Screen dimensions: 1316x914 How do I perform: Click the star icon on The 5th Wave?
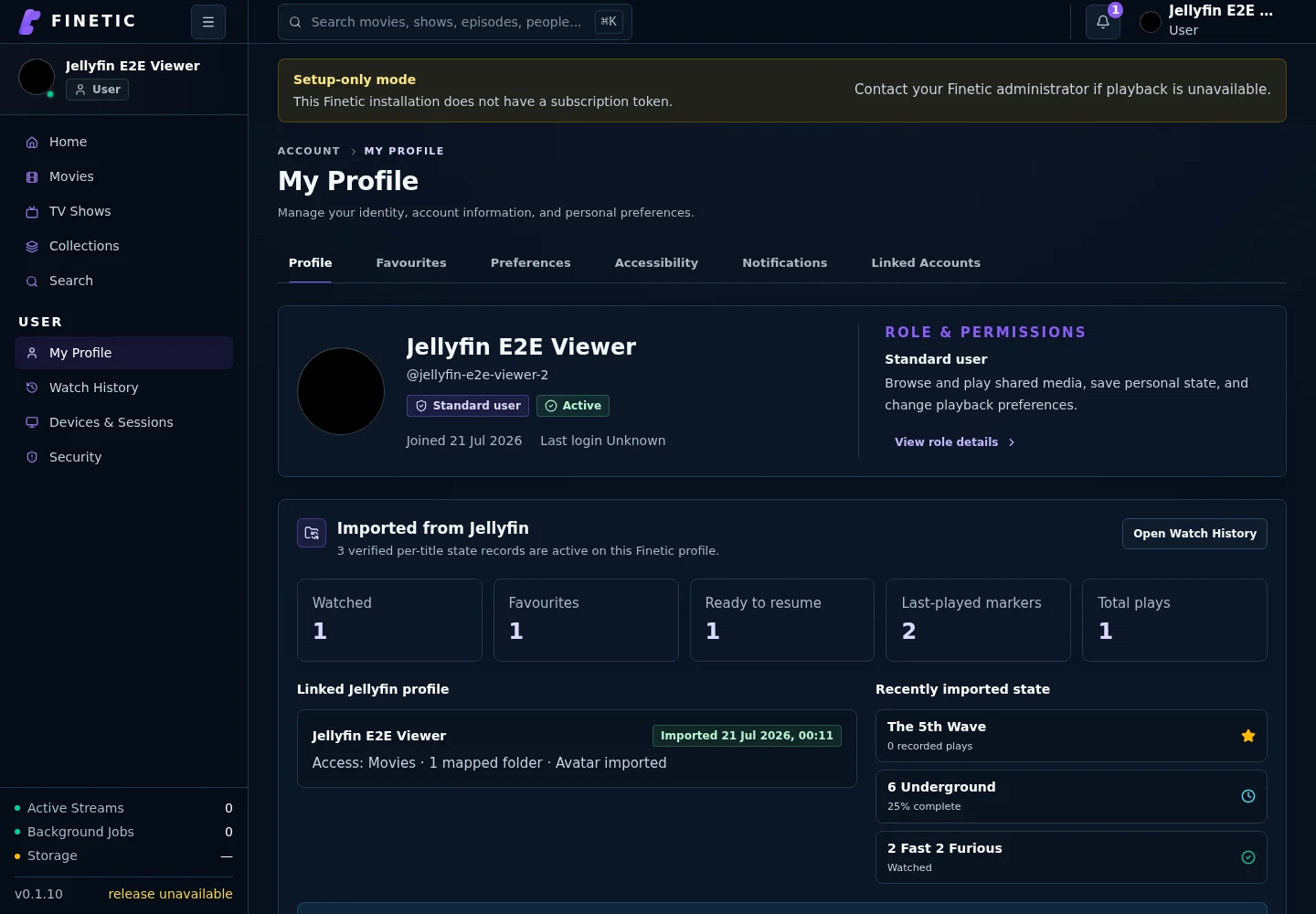click(x=1248, y=736)
